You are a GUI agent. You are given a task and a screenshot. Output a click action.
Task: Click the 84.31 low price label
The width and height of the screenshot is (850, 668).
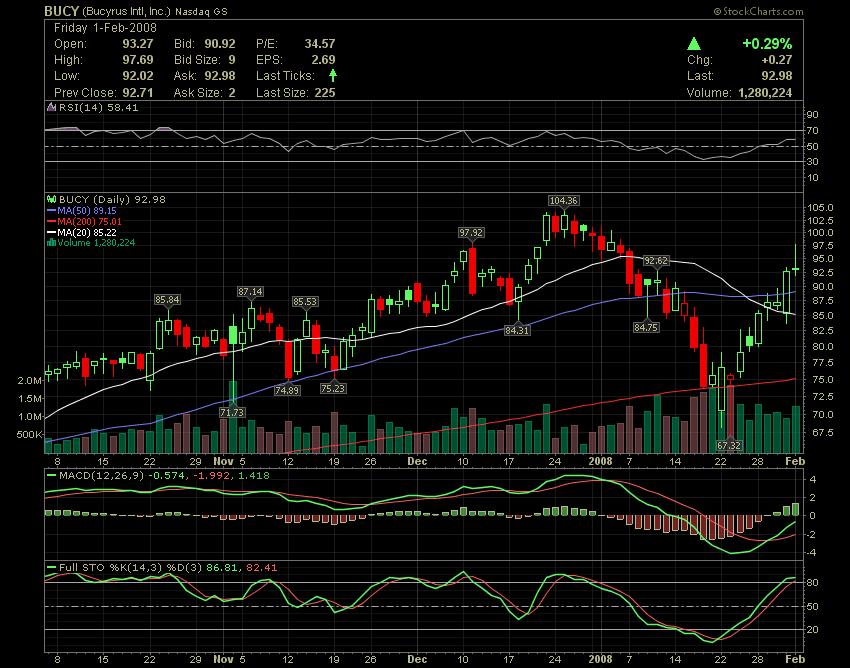click(517, 330)
